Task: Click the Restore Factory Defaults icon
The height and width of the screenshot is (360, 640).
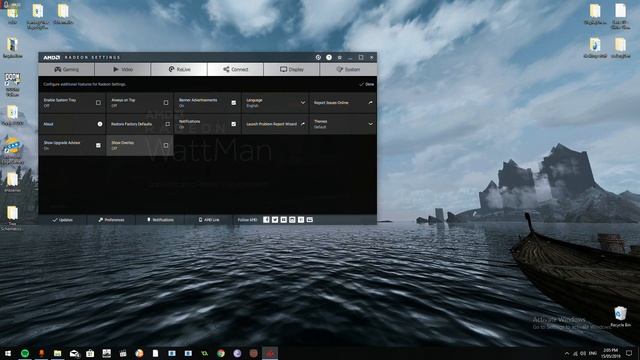Action: coord(167,124)
